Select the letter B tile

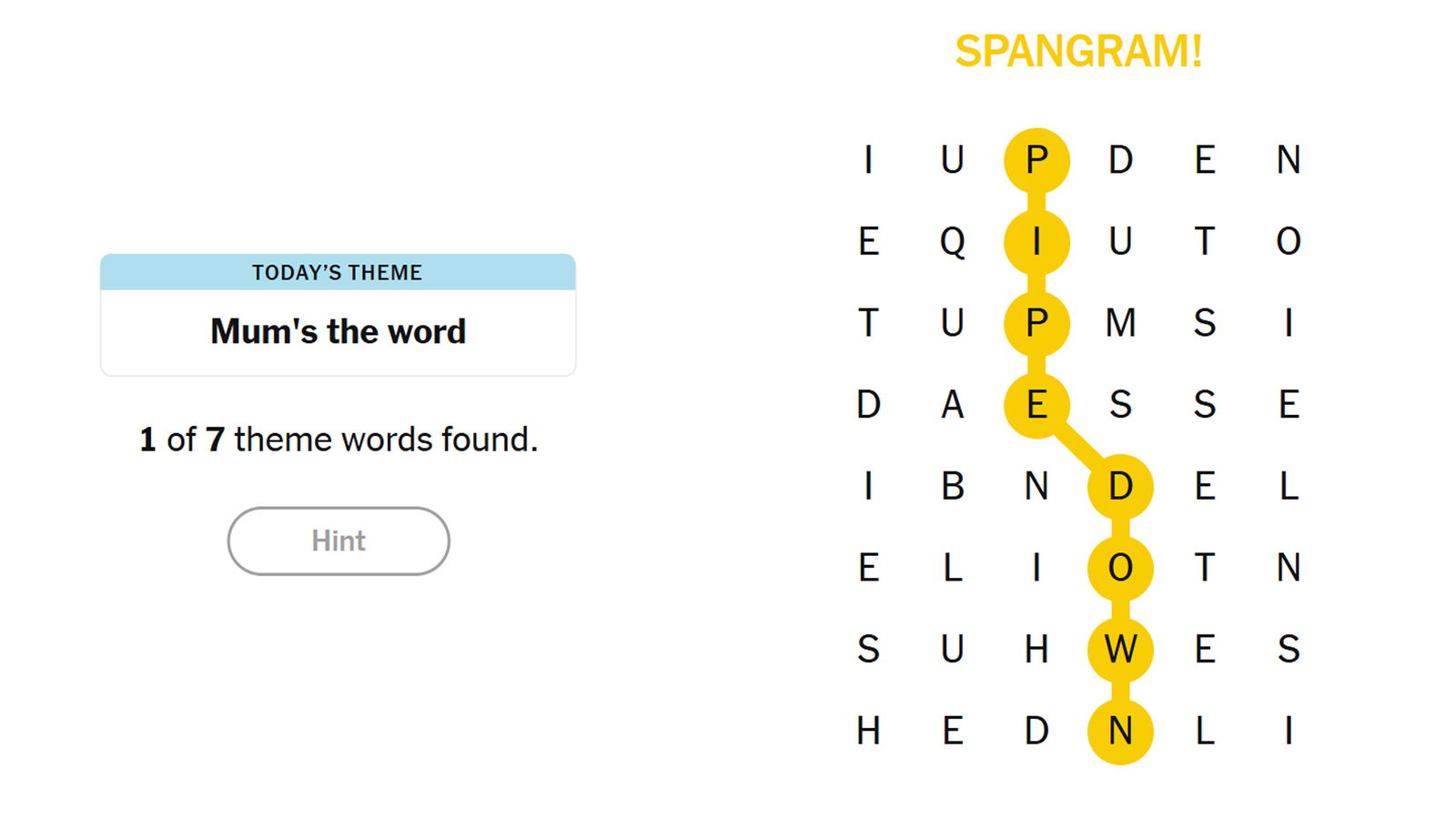tap(952, 487)
